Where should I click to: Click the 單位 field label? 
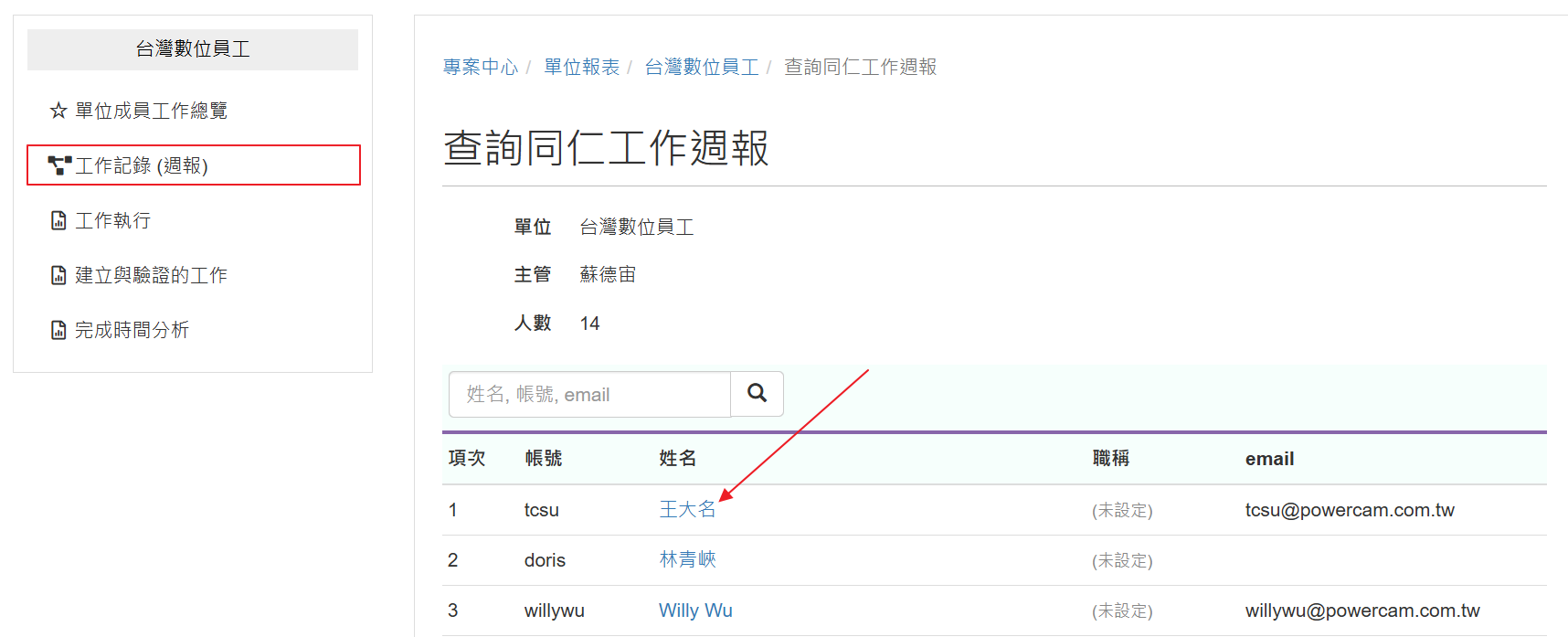click(x=533, y=227)
